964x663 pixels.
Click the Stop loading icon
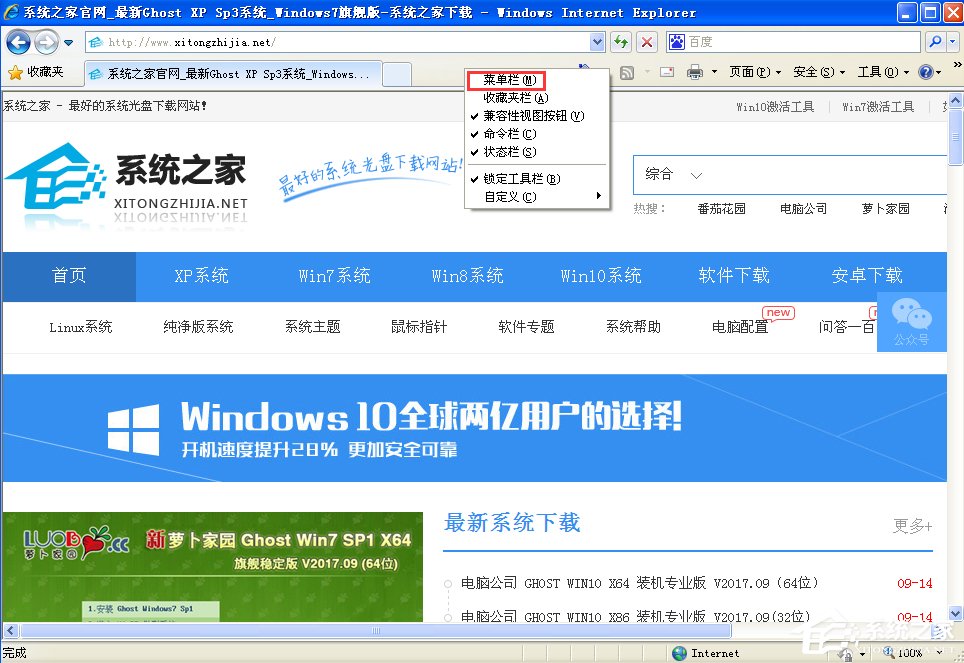pos(645,43)
